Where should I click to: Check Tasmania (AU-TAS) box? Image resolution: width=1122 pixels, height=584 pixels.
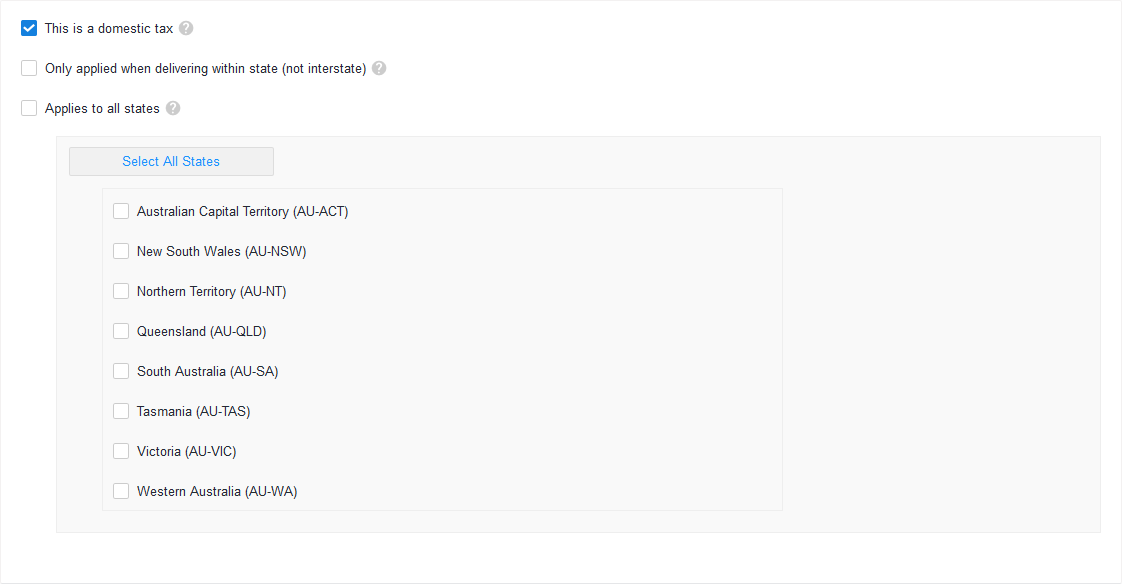click(x=121, y=412)
